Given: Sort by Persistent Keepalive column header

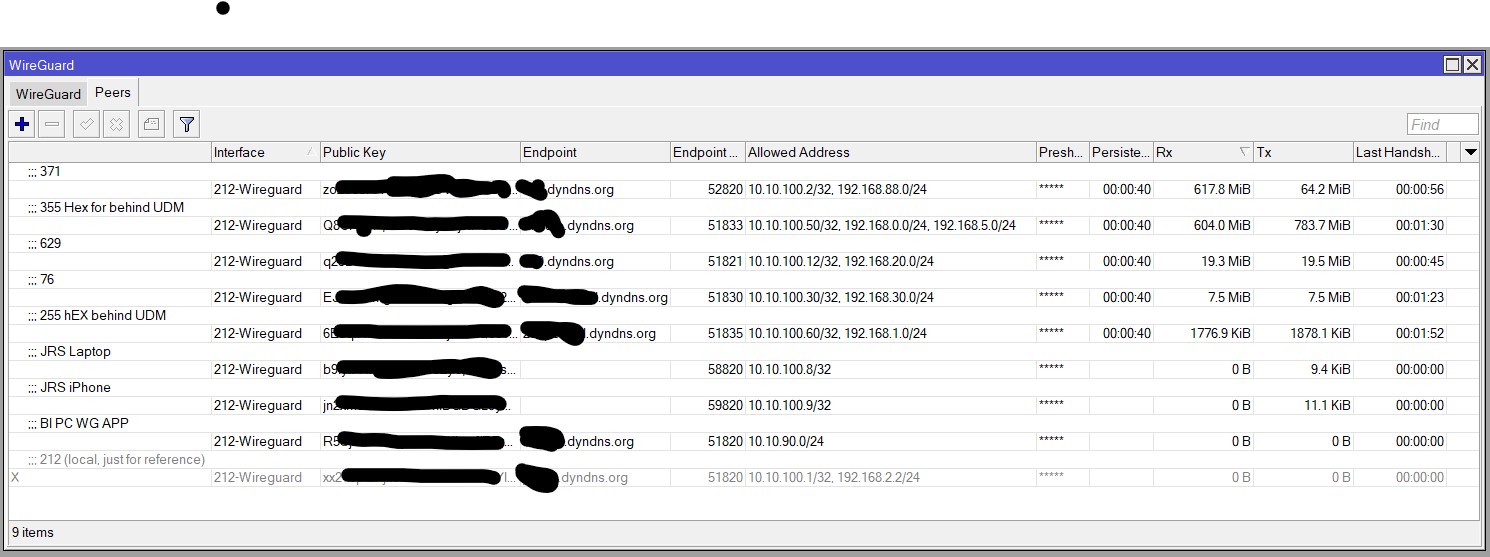Looking at the screenshot, I should point(1121,152).
